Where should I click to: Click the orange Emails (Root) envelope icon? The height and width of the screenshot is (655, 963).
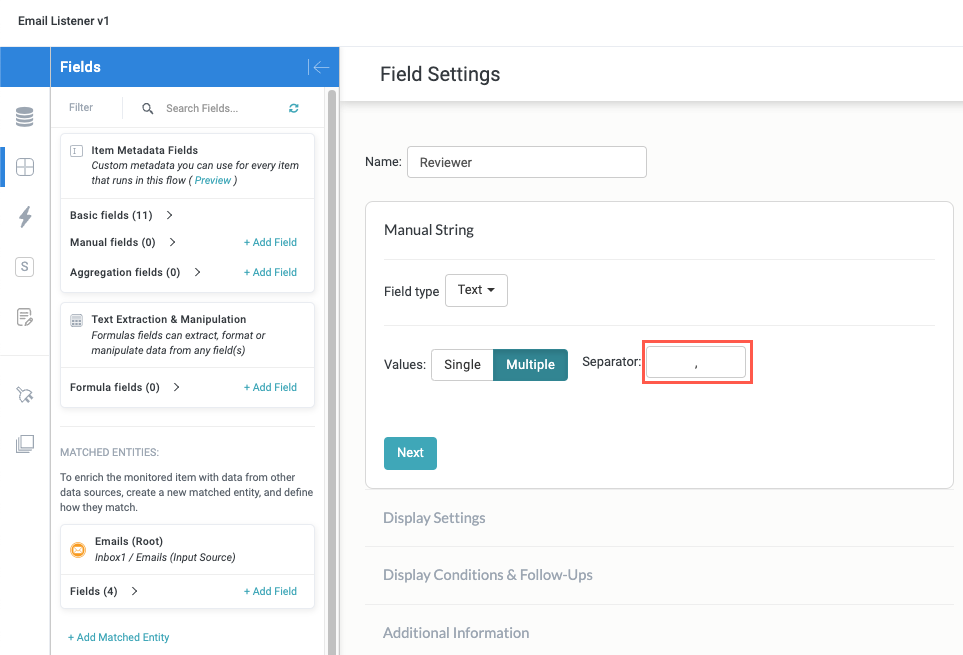point(78,549)
